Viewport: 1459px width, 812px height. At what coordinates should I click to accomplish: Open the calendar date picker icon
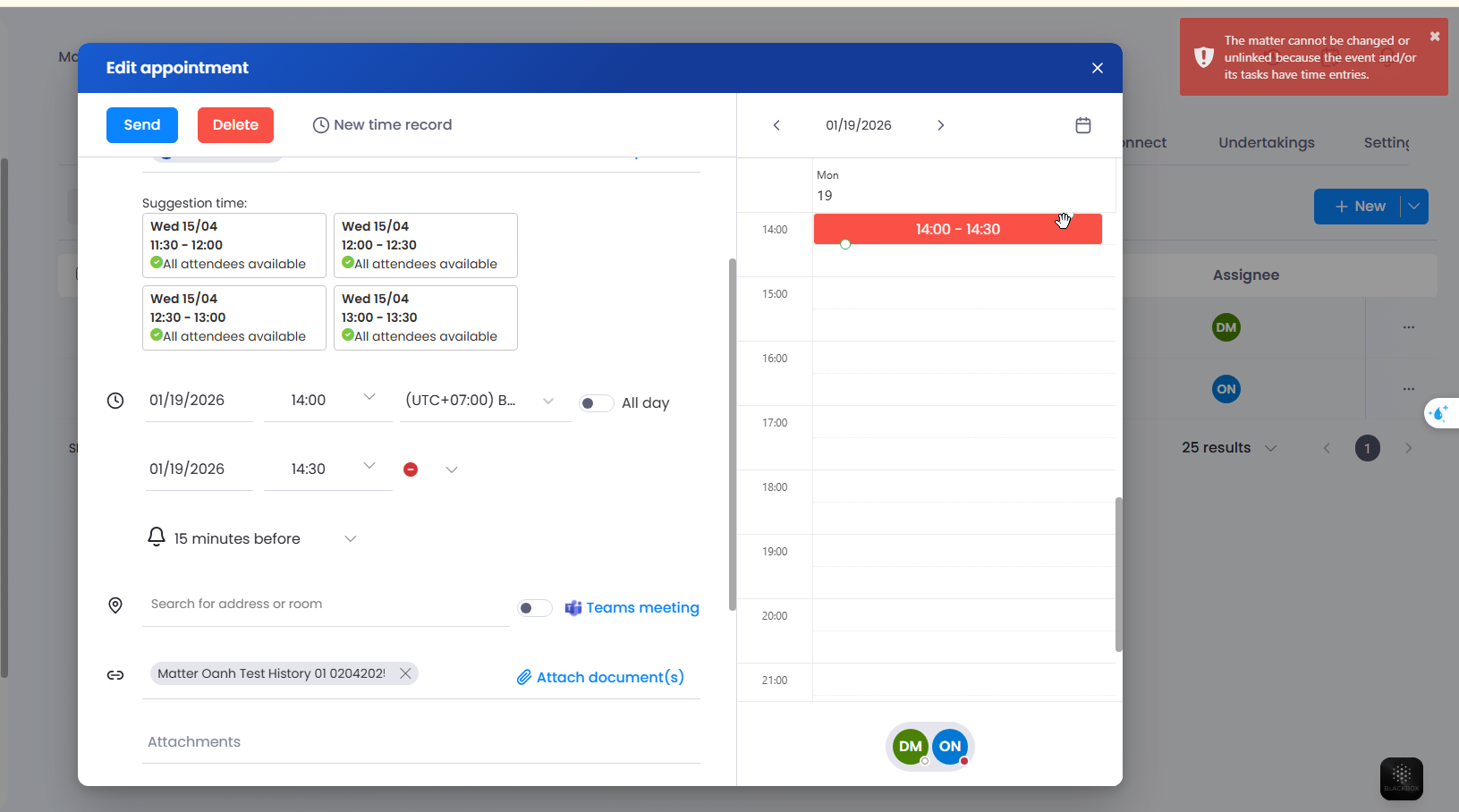[1082, 125]
